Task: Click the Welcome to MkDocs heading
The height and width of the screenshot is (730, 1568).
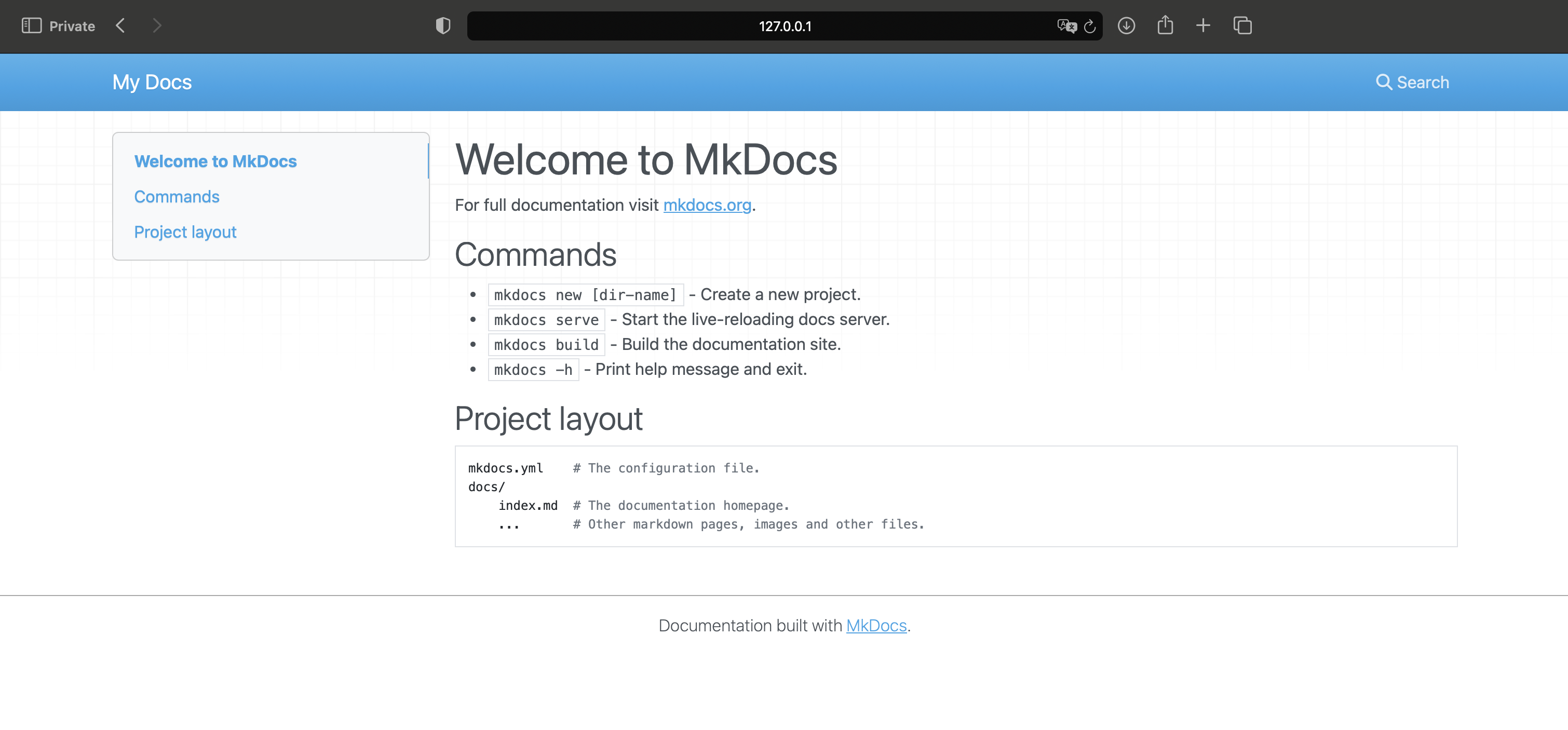Action: (x=646, y=159)
